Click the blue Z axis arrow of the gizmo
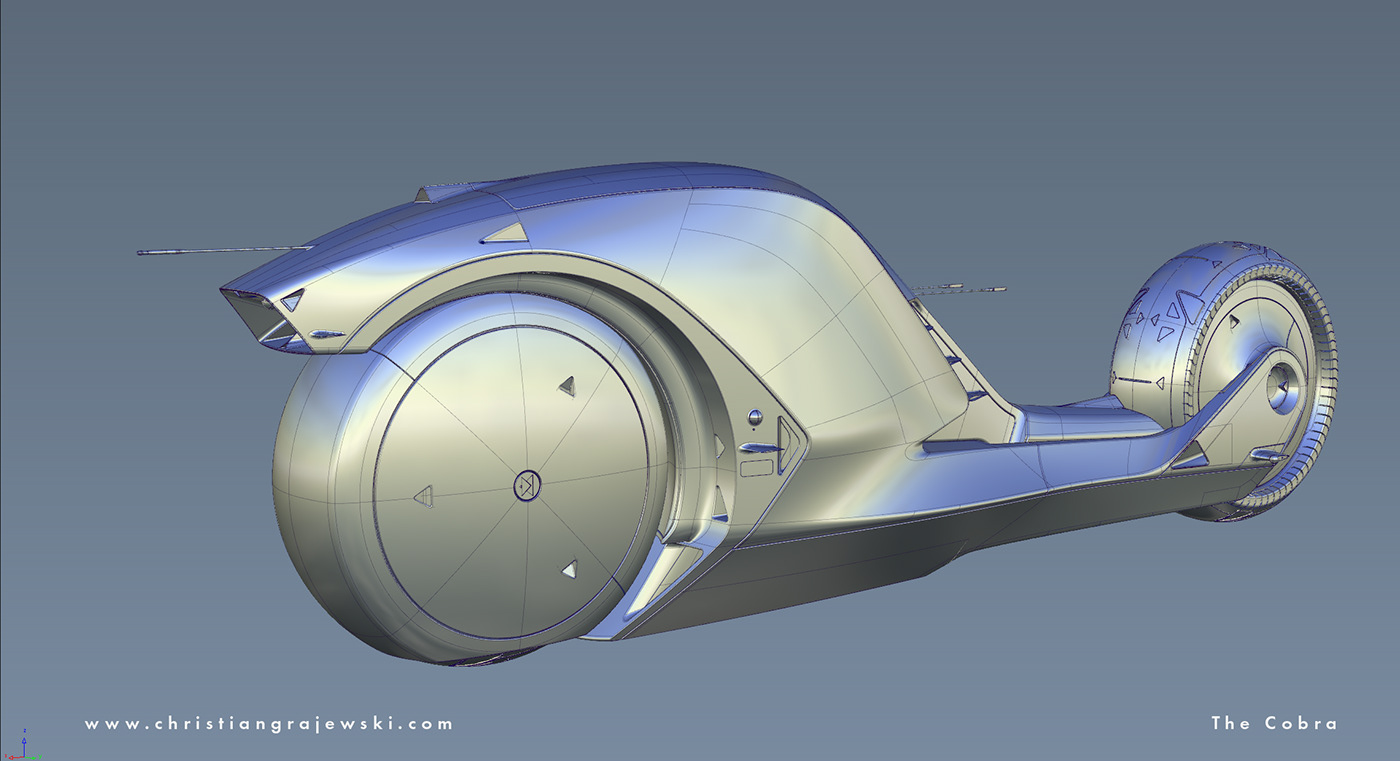1400x761 pixels. [x=24, y=741]
